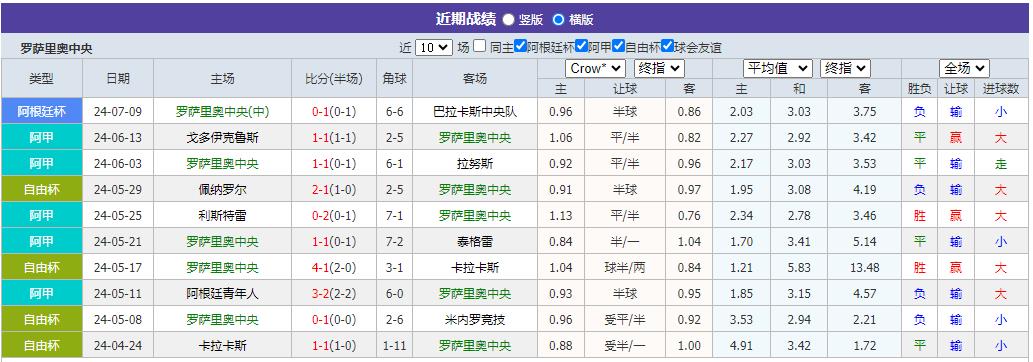Open the away team 卡拉卡斯 link on 24-05-17
The image size is (1033, 362).
point(475,268)
